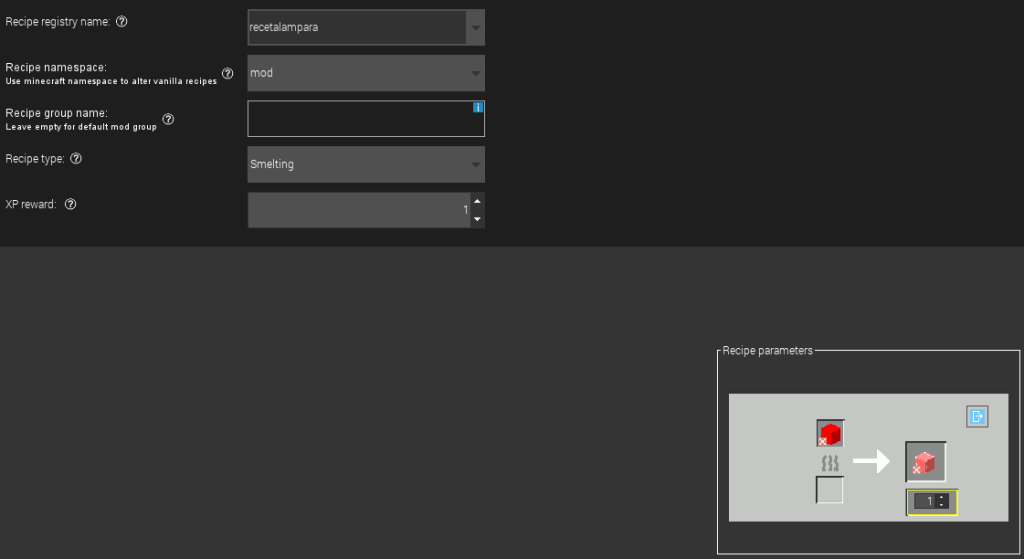
Task: Click help icon beside Recipe namespace
Action: pyautogui.click(x=227, y=73)
